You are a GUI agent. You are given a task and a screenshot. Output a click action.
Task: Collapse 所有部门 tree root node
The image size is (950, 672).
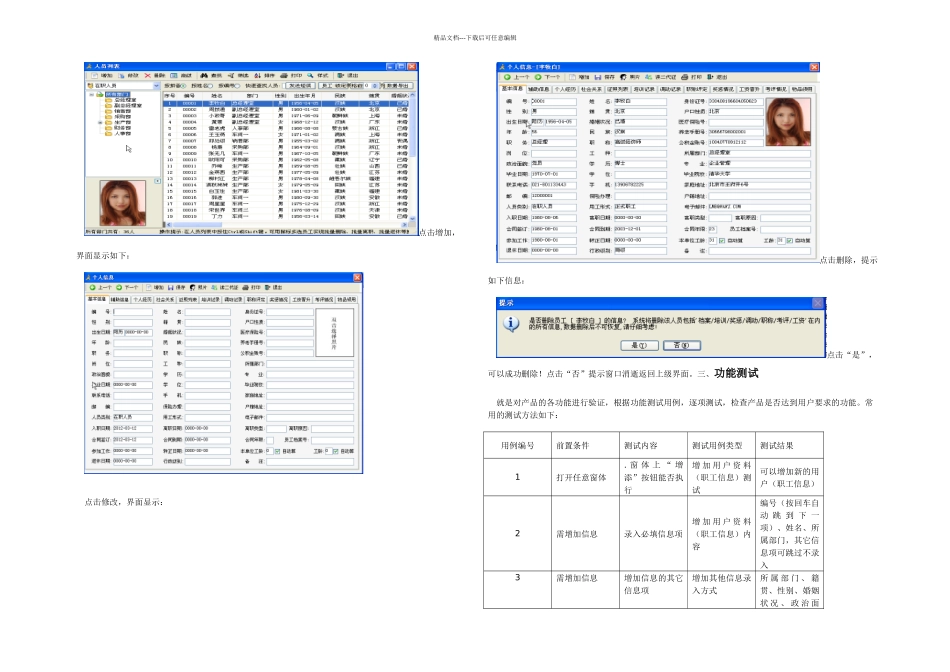90,96
